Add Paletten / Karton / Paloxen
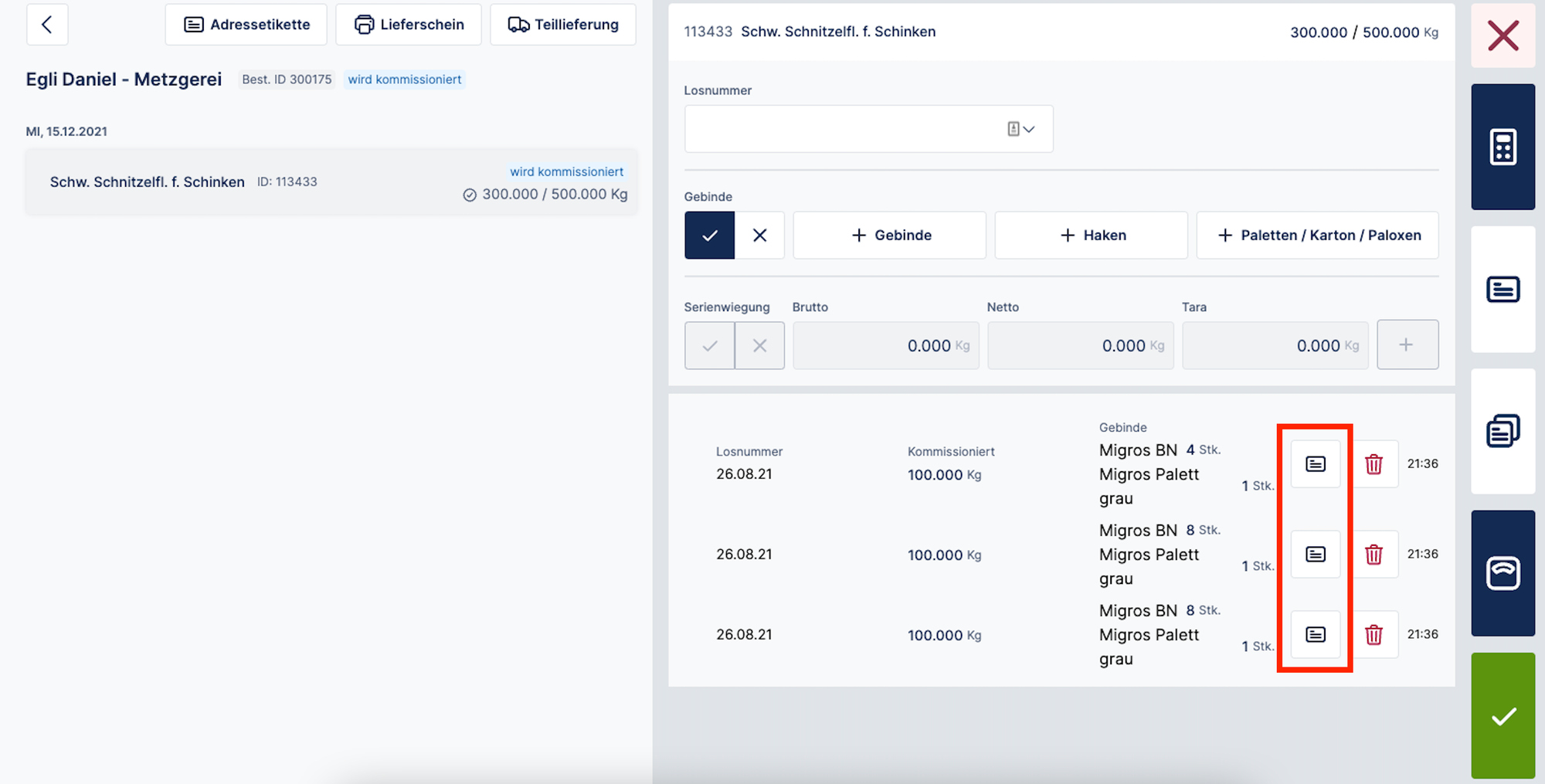The width and height of the screenshot is (1545, 784). click(1317, 236)
